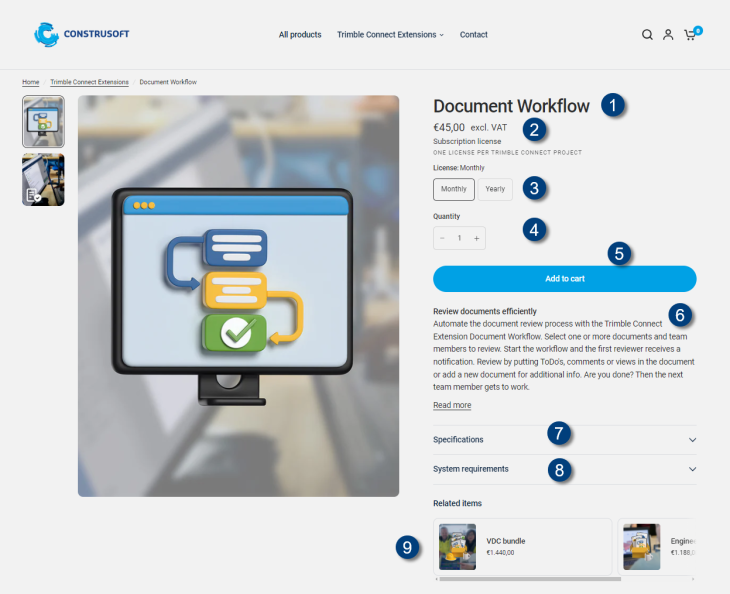Open the Read more link
The image size is (730, 594).
click(452, 405)
